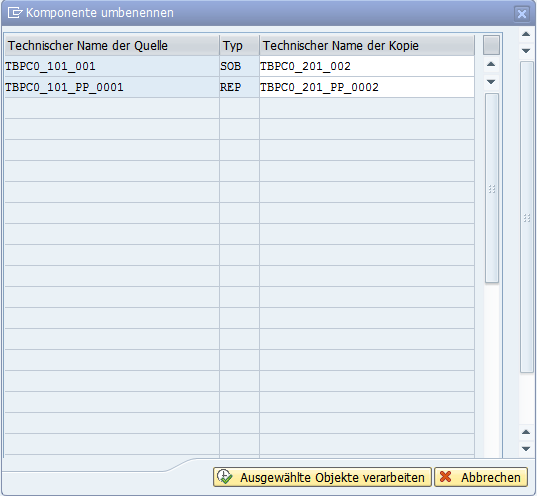Click the table's inner scroll-down arrow
The image size is (537, 496).
491,82
